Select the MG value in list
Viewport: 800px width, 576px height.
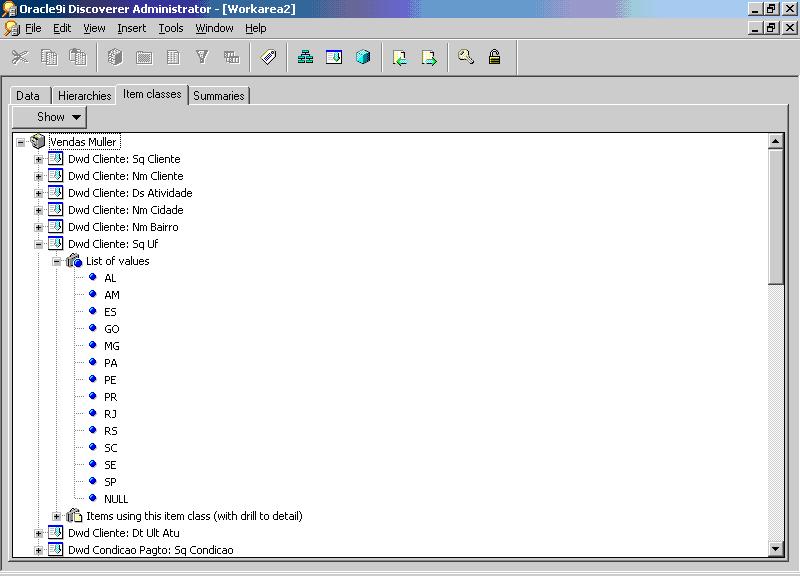point(111,346)
